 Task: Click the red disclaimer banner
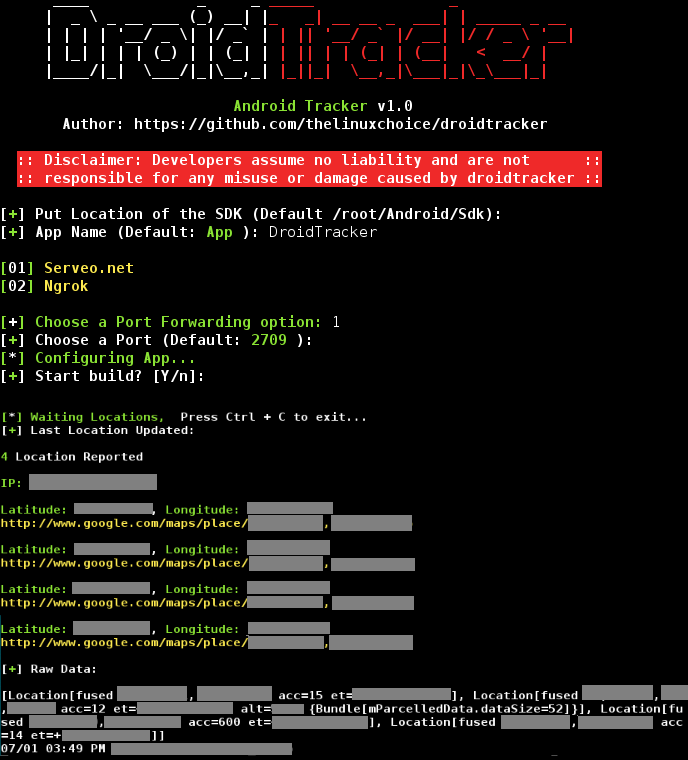tap(309, 169)
